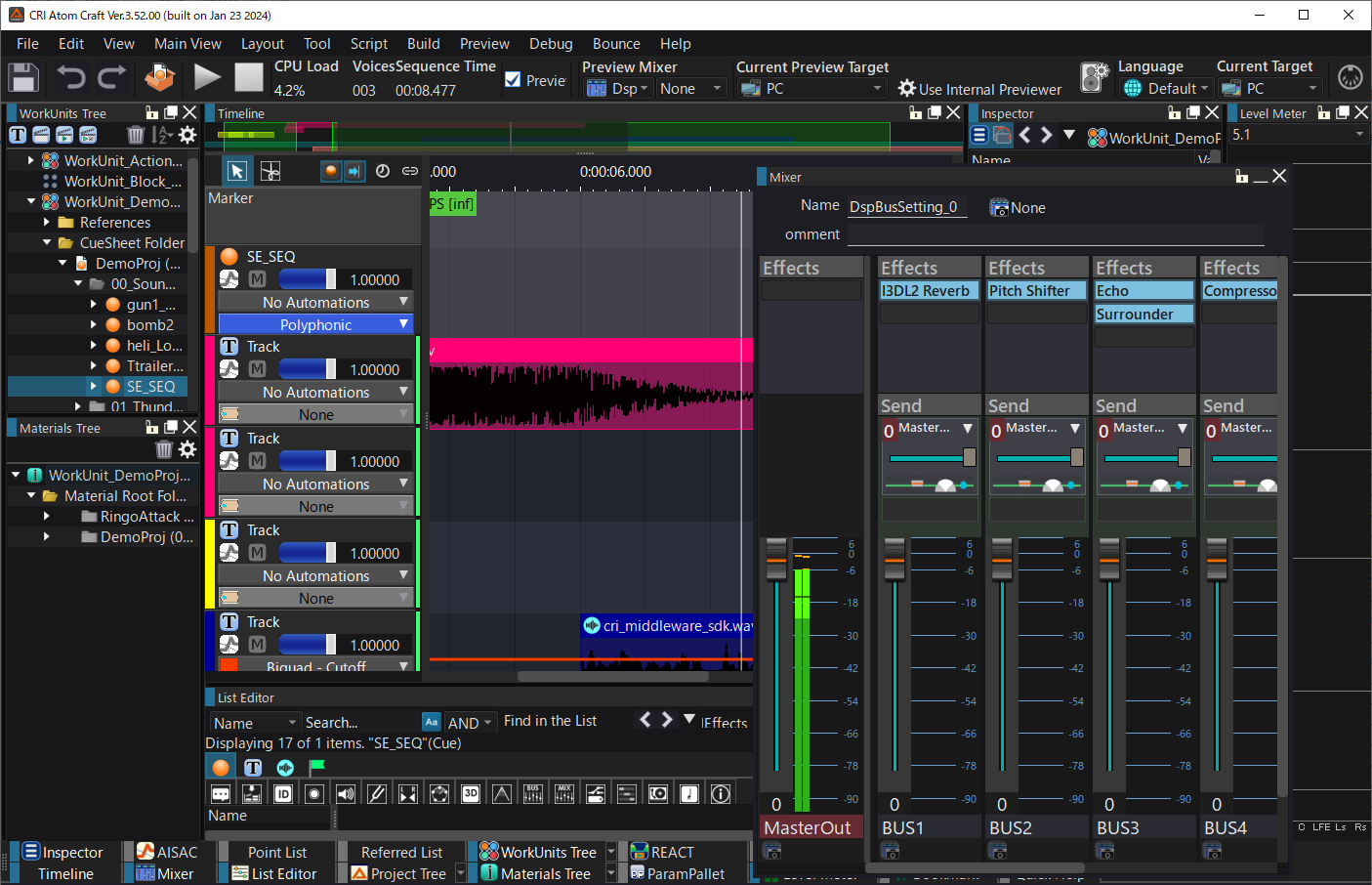Select the arrow pointer tool in Timeline
This screenshot has width=1372, height=885.
coord(237,171)
